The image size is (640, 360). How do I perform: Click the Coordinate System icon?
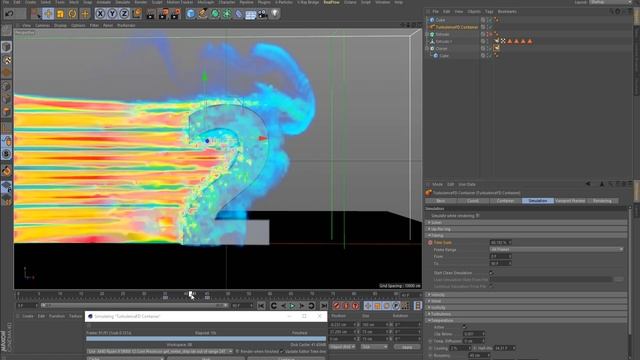137,14
